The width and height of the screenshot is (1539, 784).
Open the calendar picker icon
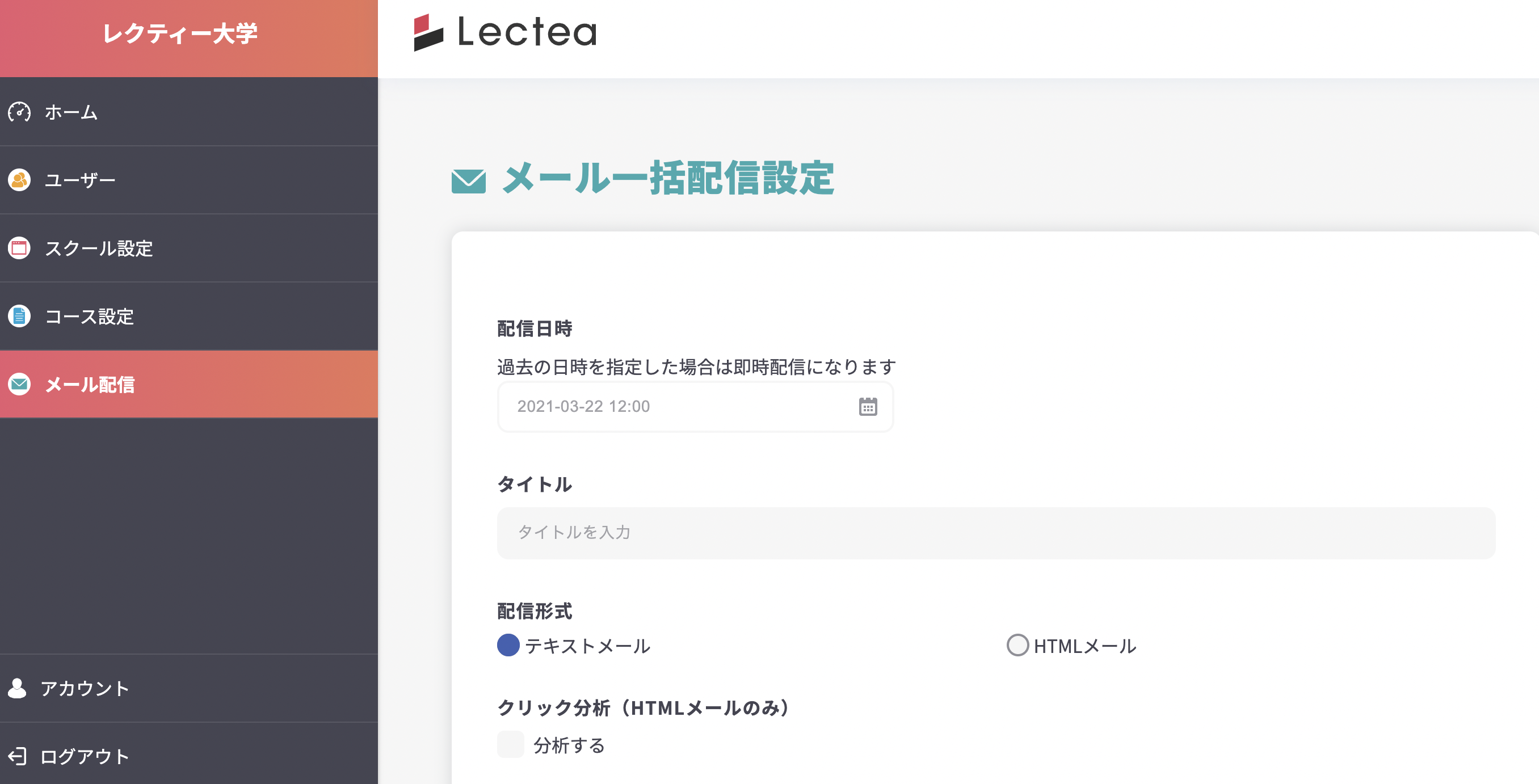point(868,407)
